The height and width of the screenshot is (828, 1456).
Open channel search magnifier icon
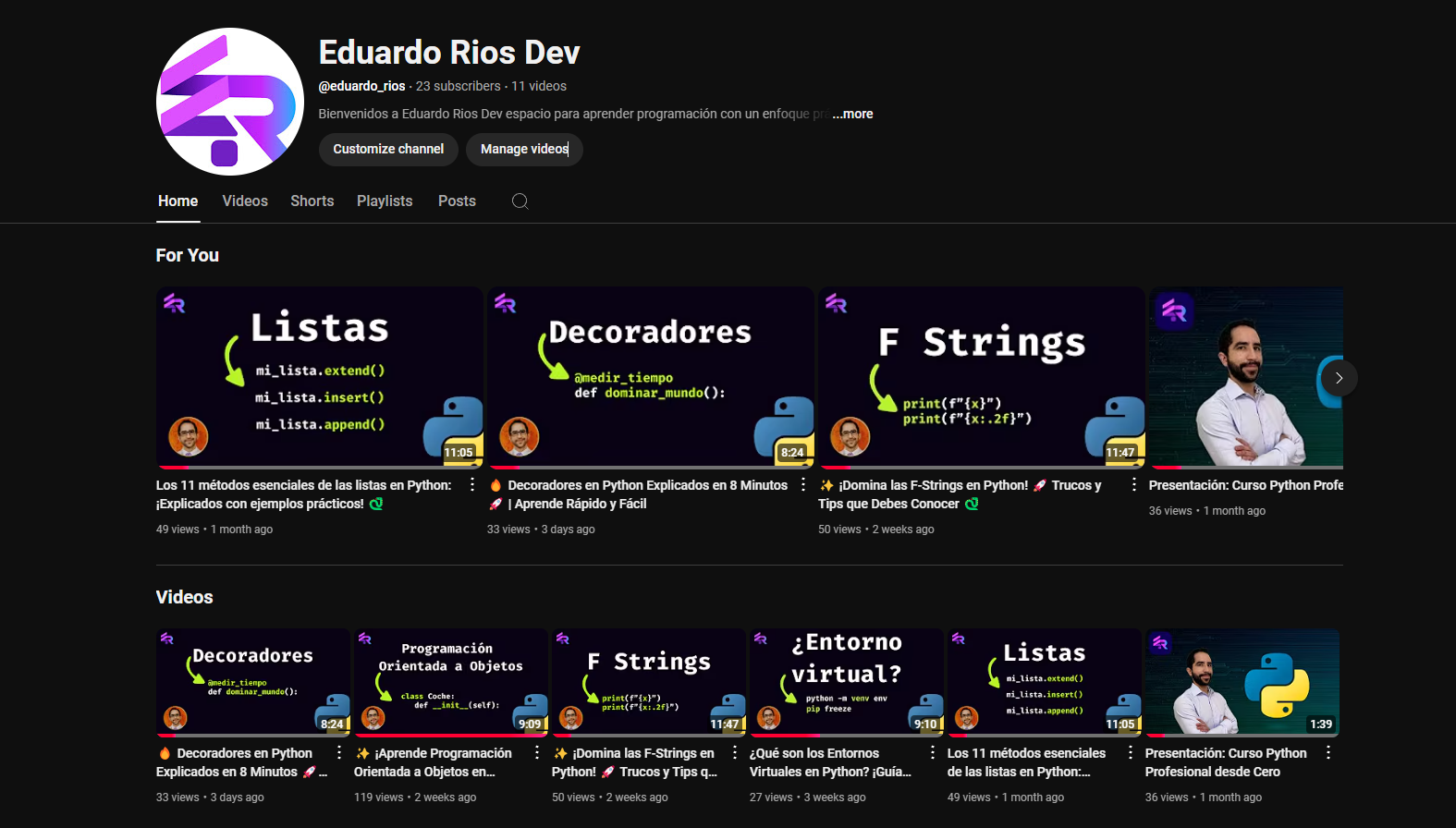click(520, 201)
